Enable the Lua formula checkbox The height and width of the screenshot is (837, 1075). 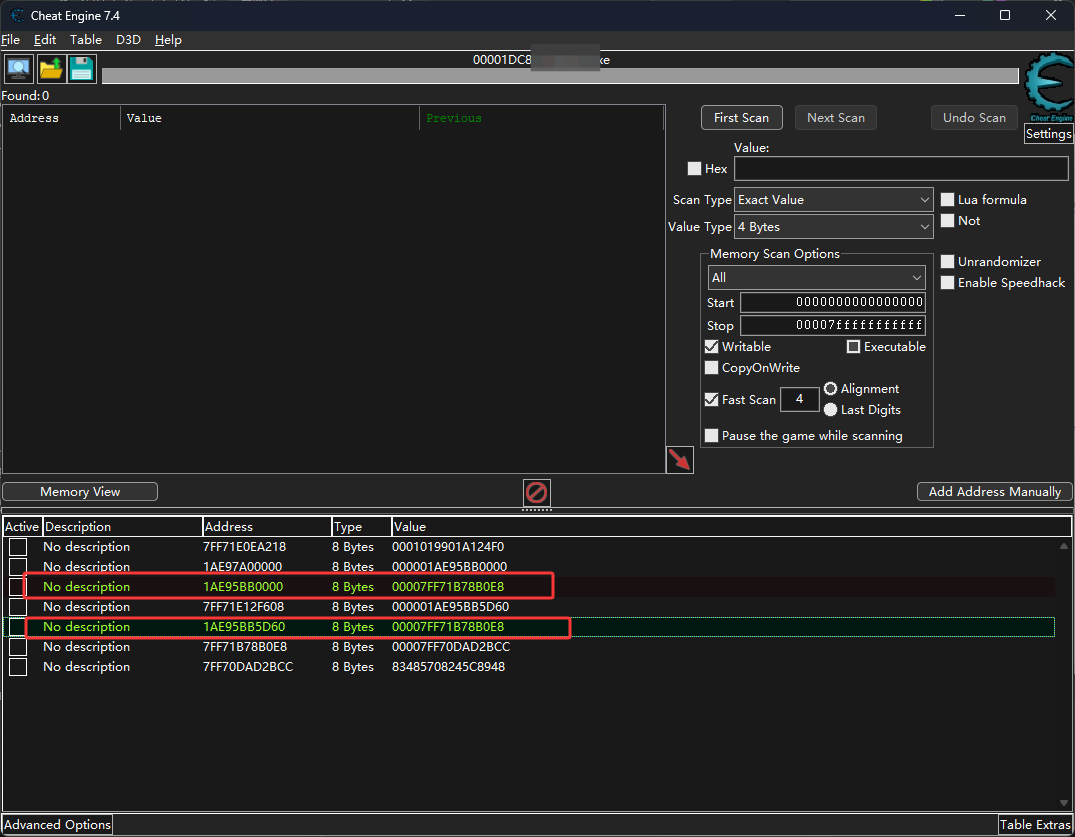[x=947, y=199]
